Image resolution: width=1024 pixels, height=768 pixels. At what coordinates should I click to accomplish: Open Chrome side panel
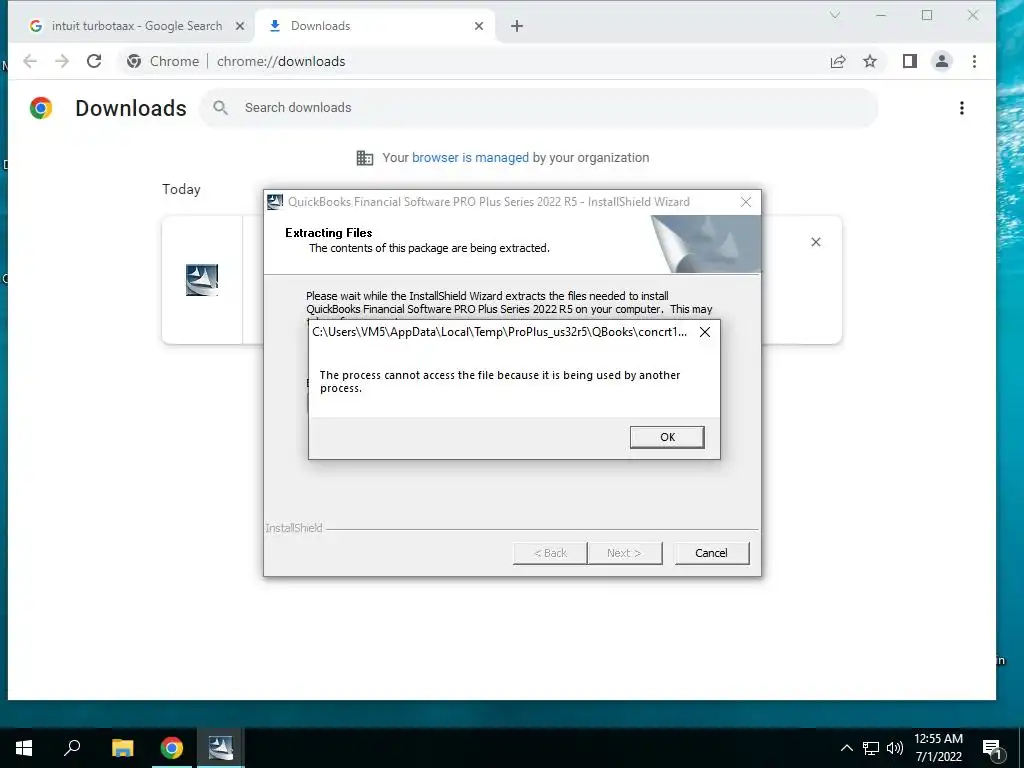[x=910, y=61]
